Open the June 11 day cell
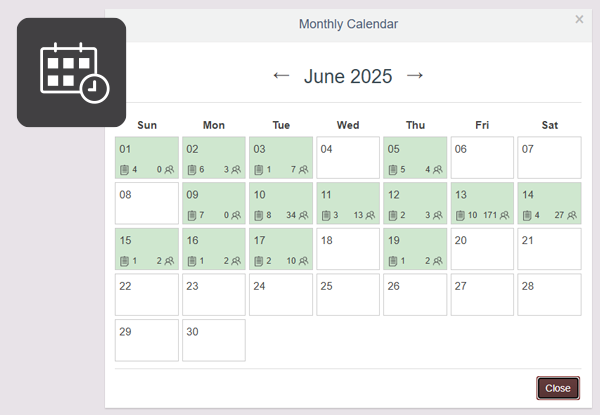600x415 pixels. tap(348, 203)
